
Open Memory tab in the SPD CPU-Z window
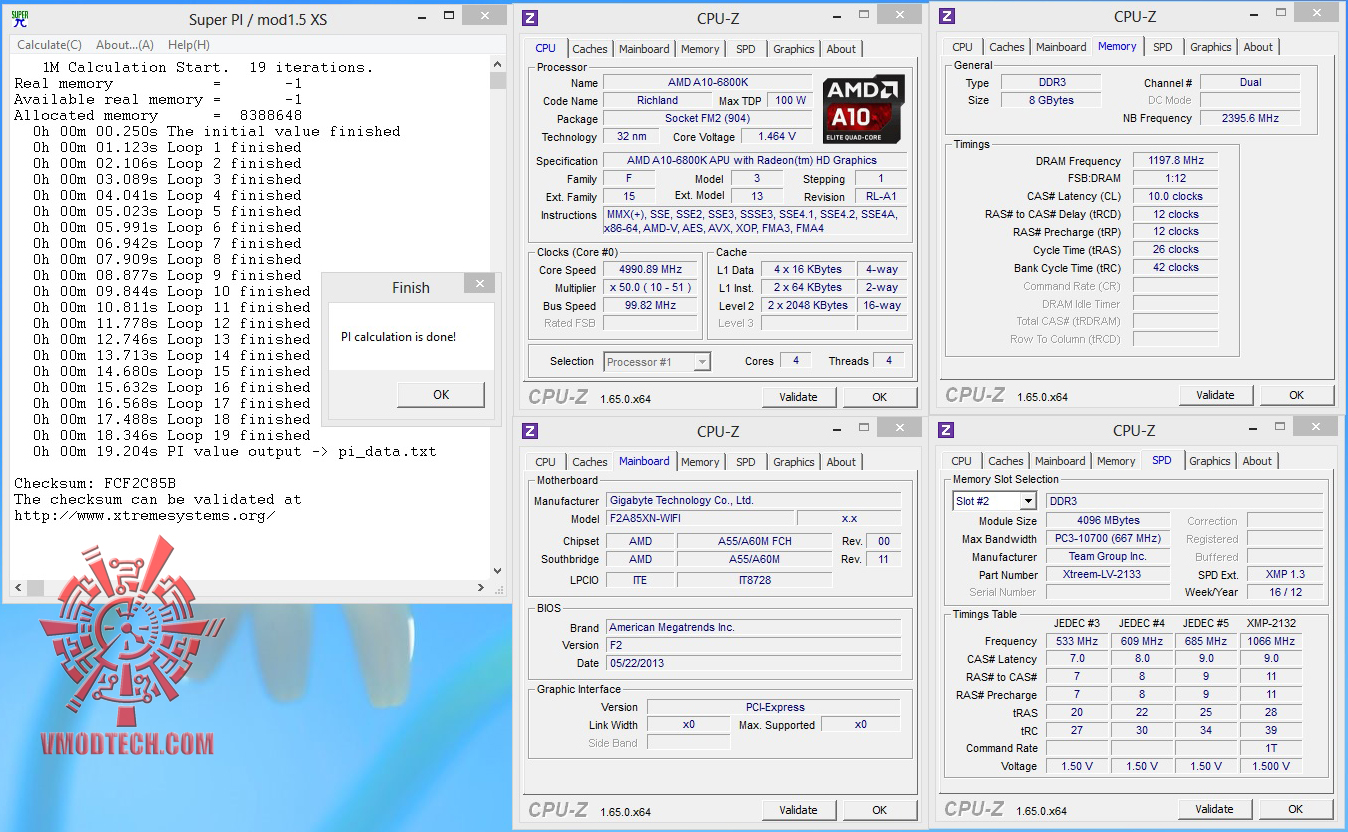(1116, 461)
